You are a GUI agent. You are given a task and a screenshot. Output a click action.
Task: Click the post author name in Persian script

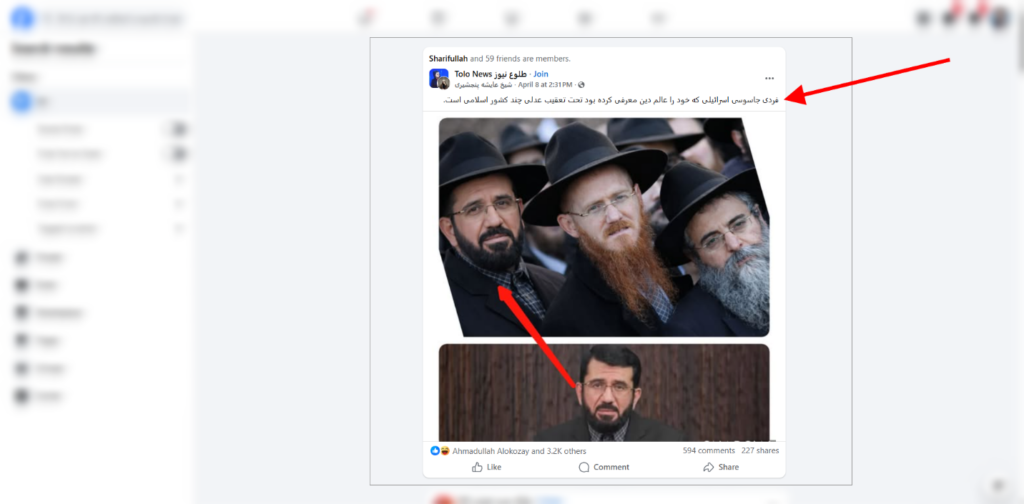[x=484, y=85]
